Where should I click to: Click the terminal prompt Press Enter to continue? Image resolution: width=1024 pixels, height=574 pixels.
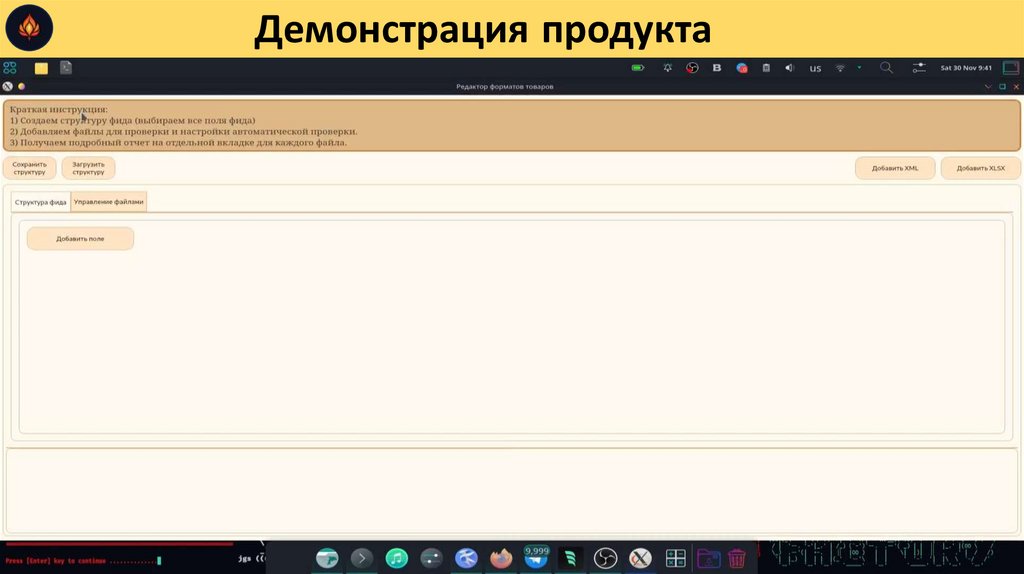pyautogui.click(x=83, y=560)
